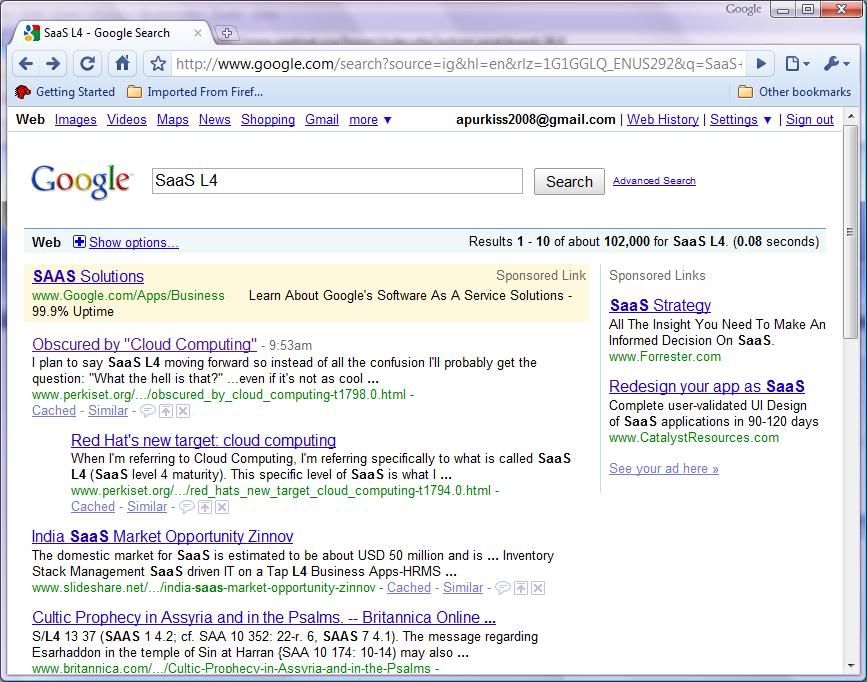Click the Go arrow next to address bar
This screenshot has height=682, width=867.
(x=761, y=64)
